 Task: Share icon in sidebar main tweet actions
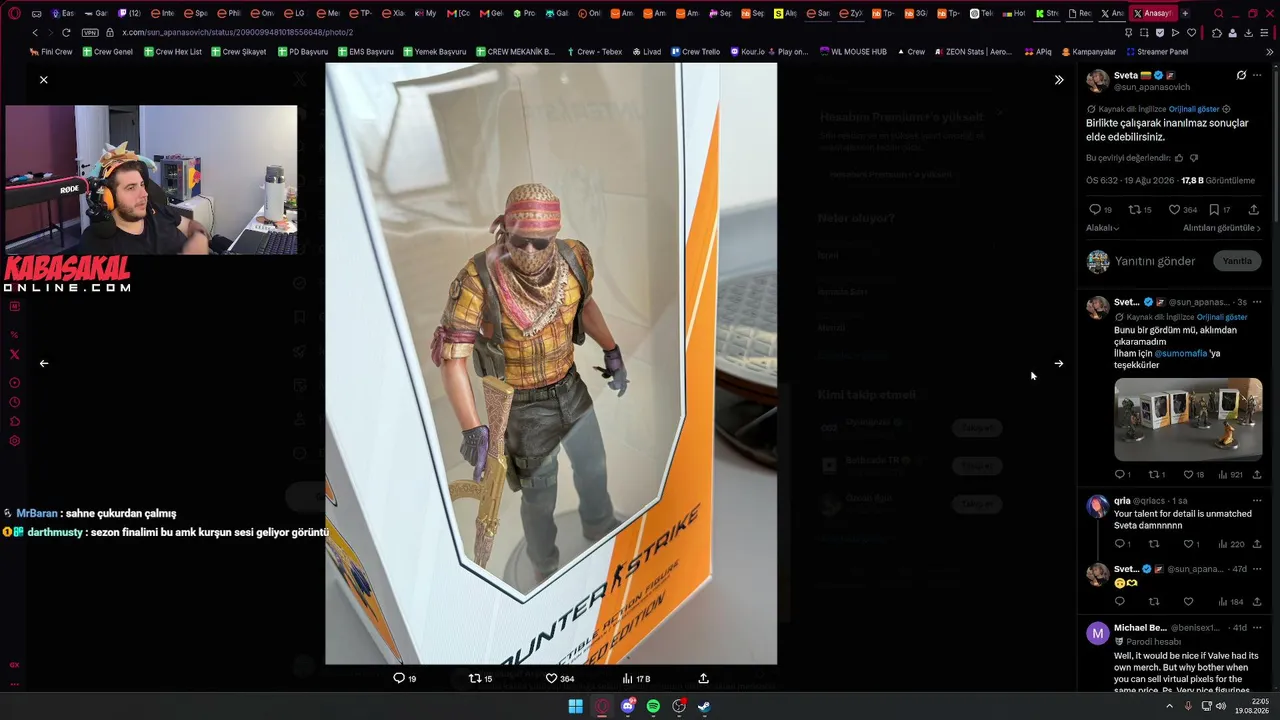tap(1254, 210)
